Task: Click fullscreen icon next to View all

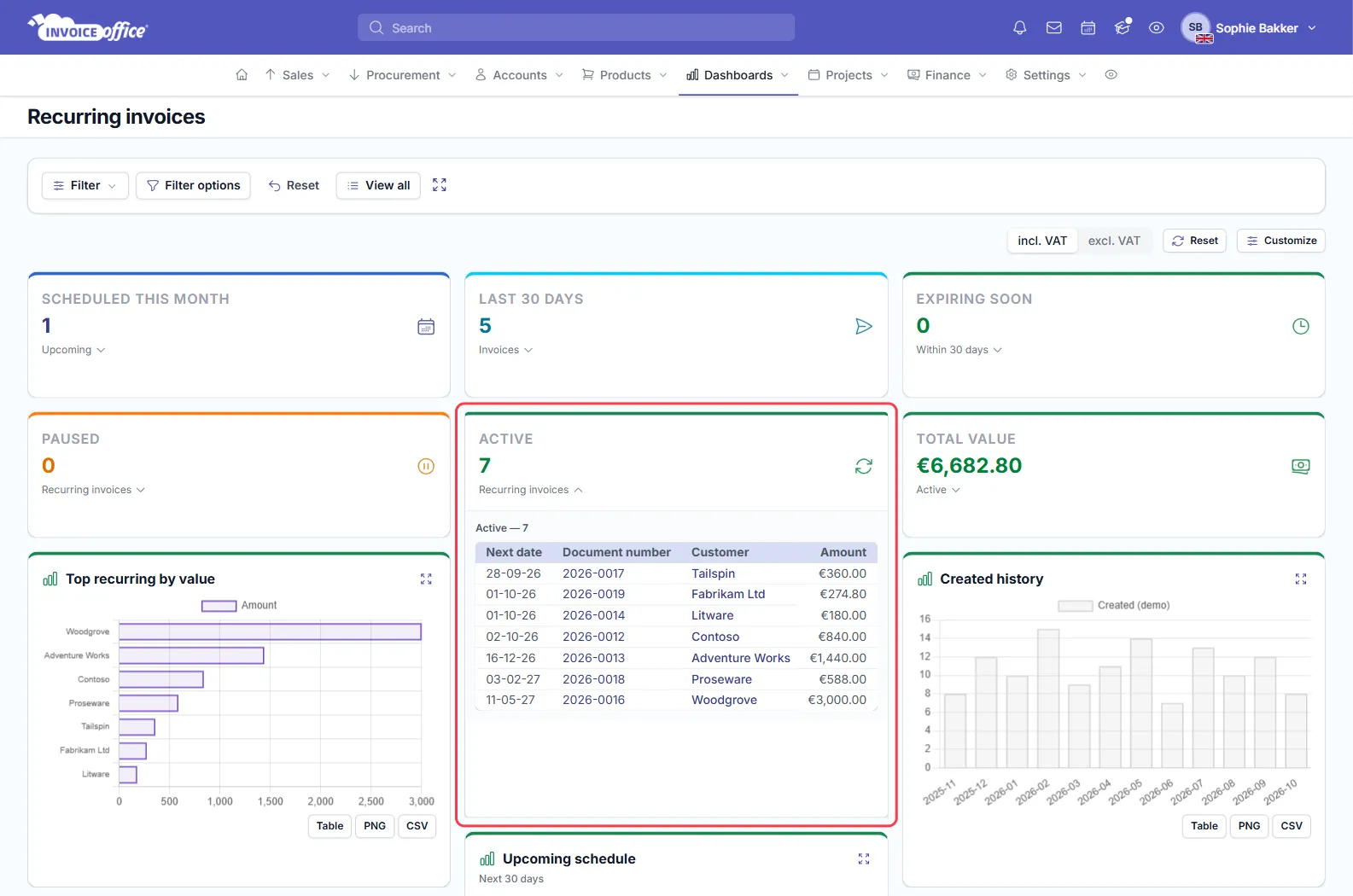Action: tap(440, 185)
